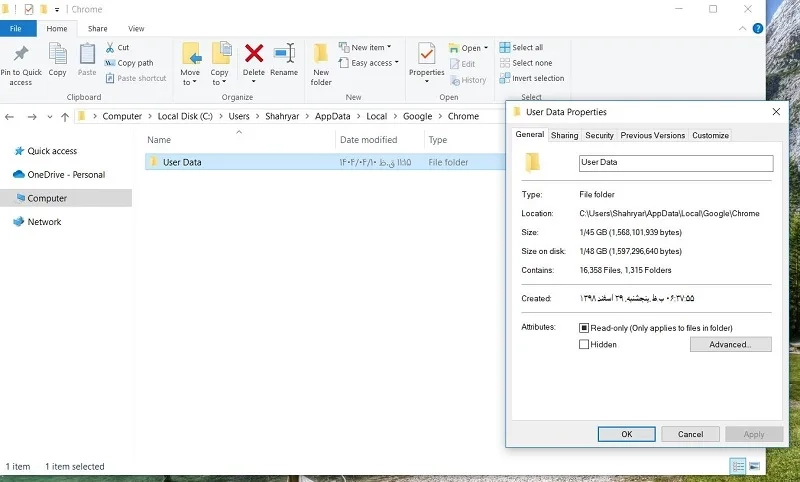Close the User Data Properties dialog
The height and width of the screenshot is (482, 800).
[776, 112]
